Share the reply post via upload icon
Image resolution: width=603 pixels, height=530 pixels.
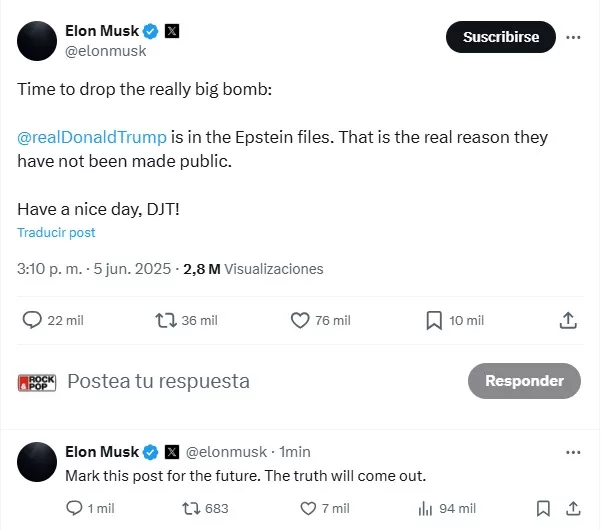click(574, 508)
